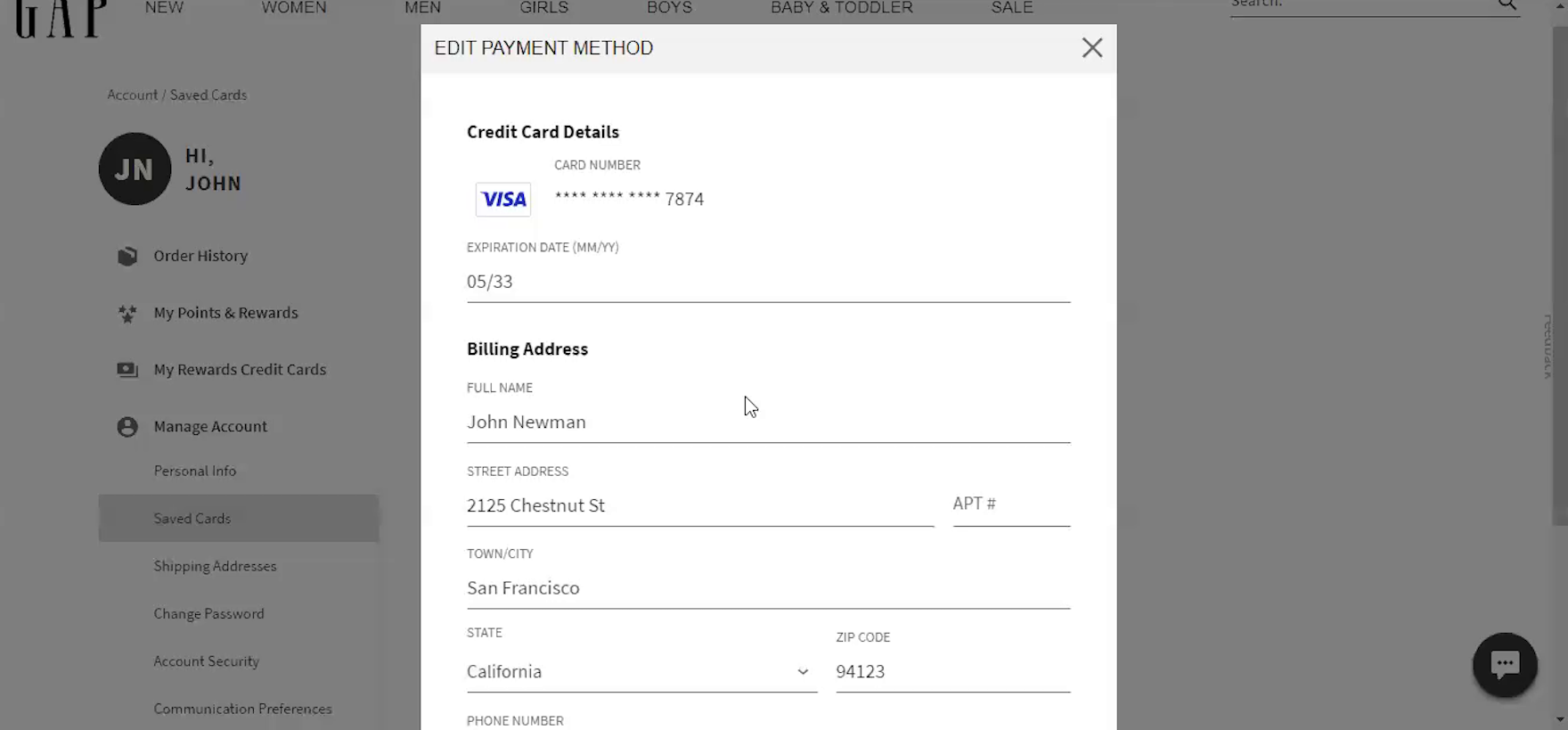Open the live chat bubble icon
Viewport: 1568px width, 730px height.
point(1505,665)
